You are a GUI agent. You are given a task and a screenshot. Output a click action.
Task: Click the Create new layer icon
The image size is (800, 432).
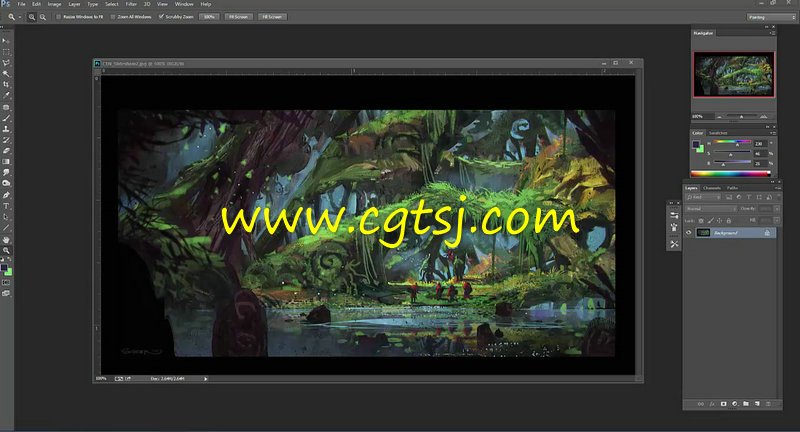(757, 404)
